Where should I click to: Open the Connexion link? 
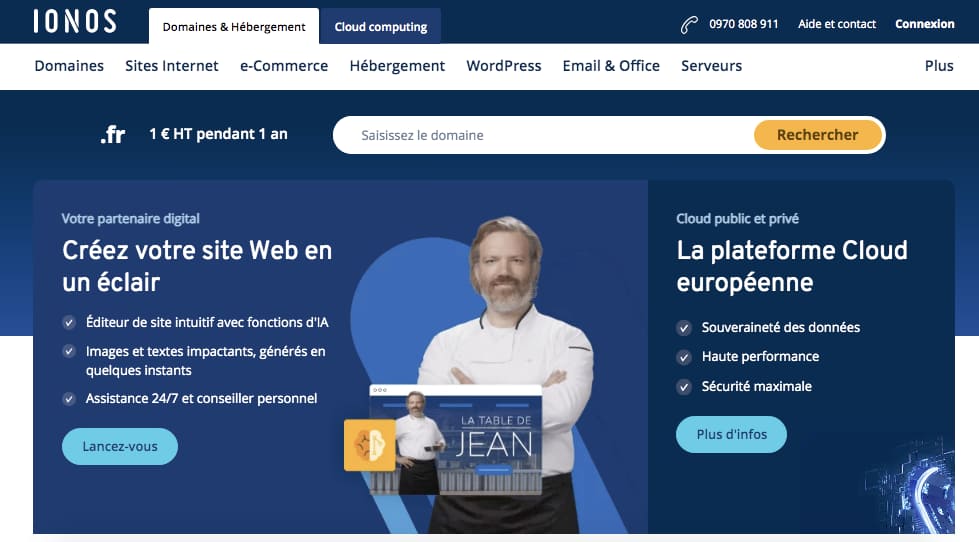(x=925, y=24)
